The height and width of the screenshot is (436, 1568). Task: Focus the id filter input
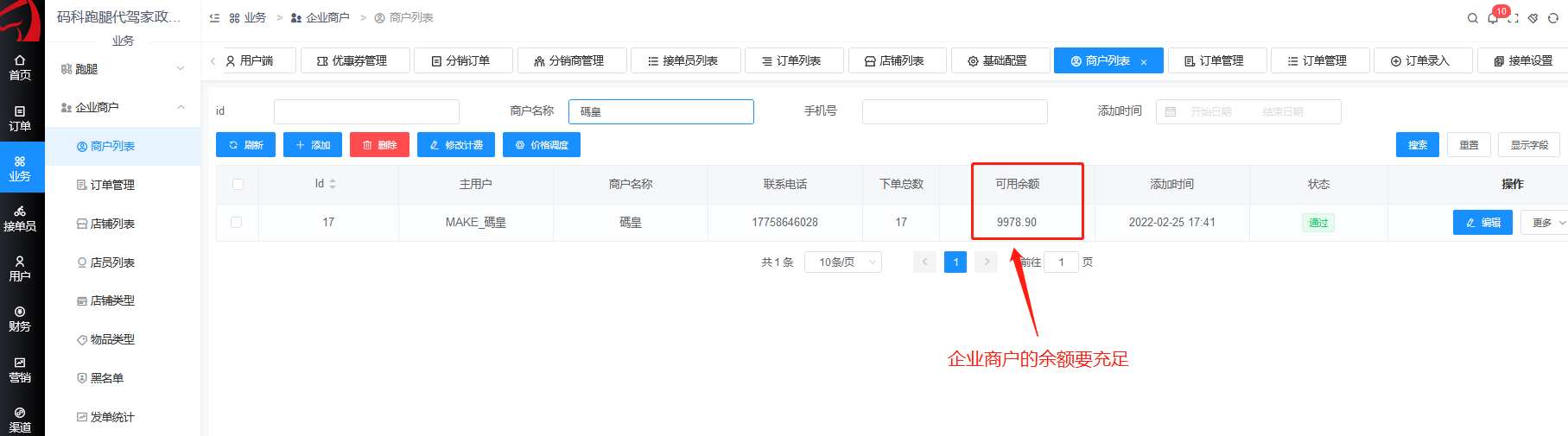coord(366,111)
